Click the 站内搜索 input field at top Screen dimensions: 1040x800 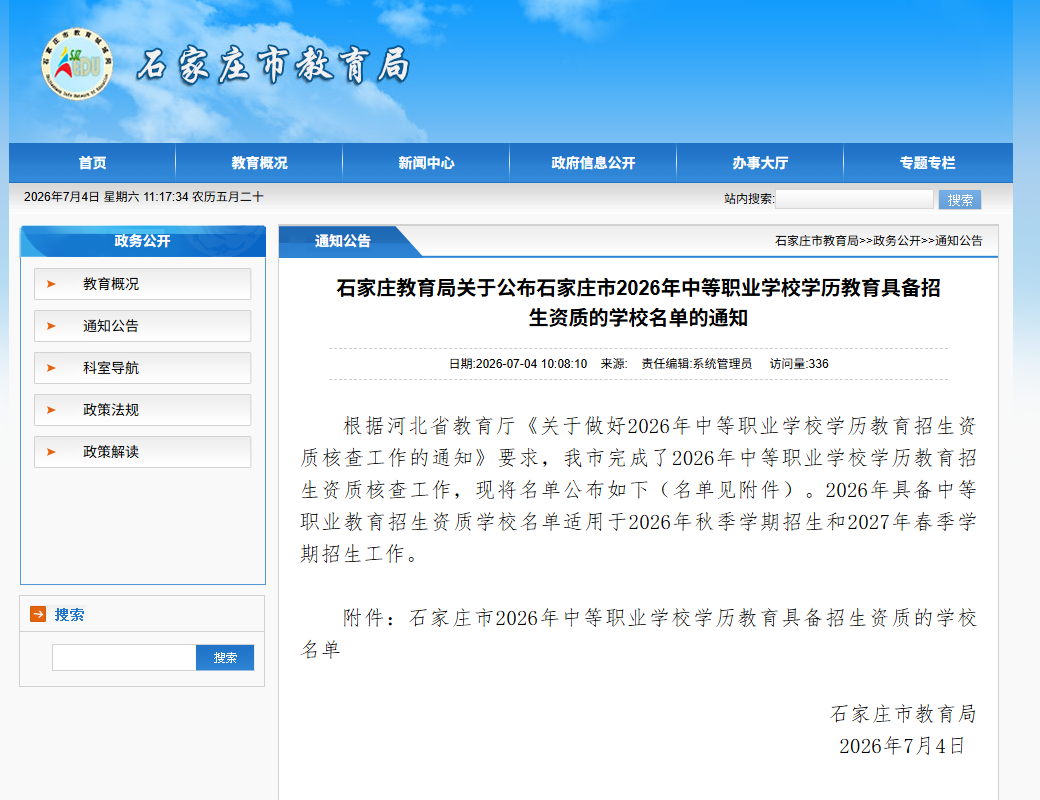[854, 199]
